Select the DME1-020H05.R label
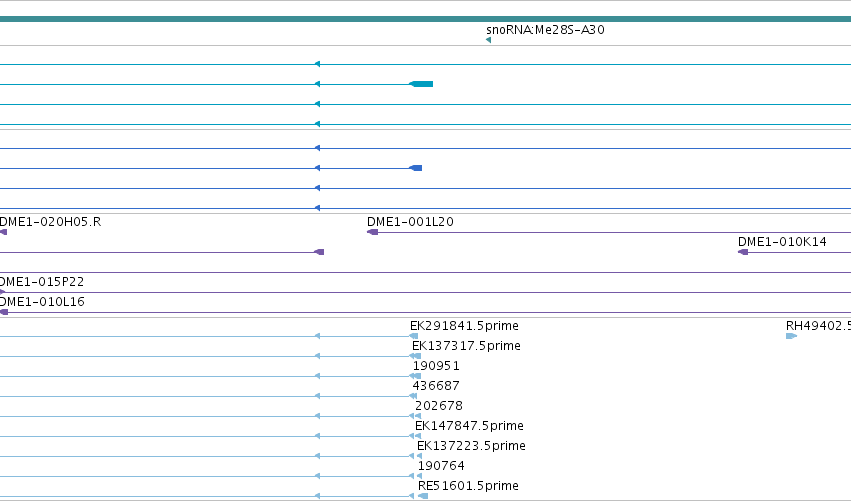The height and width of the screenshot is (501, 851). click(x=50, y=222)
